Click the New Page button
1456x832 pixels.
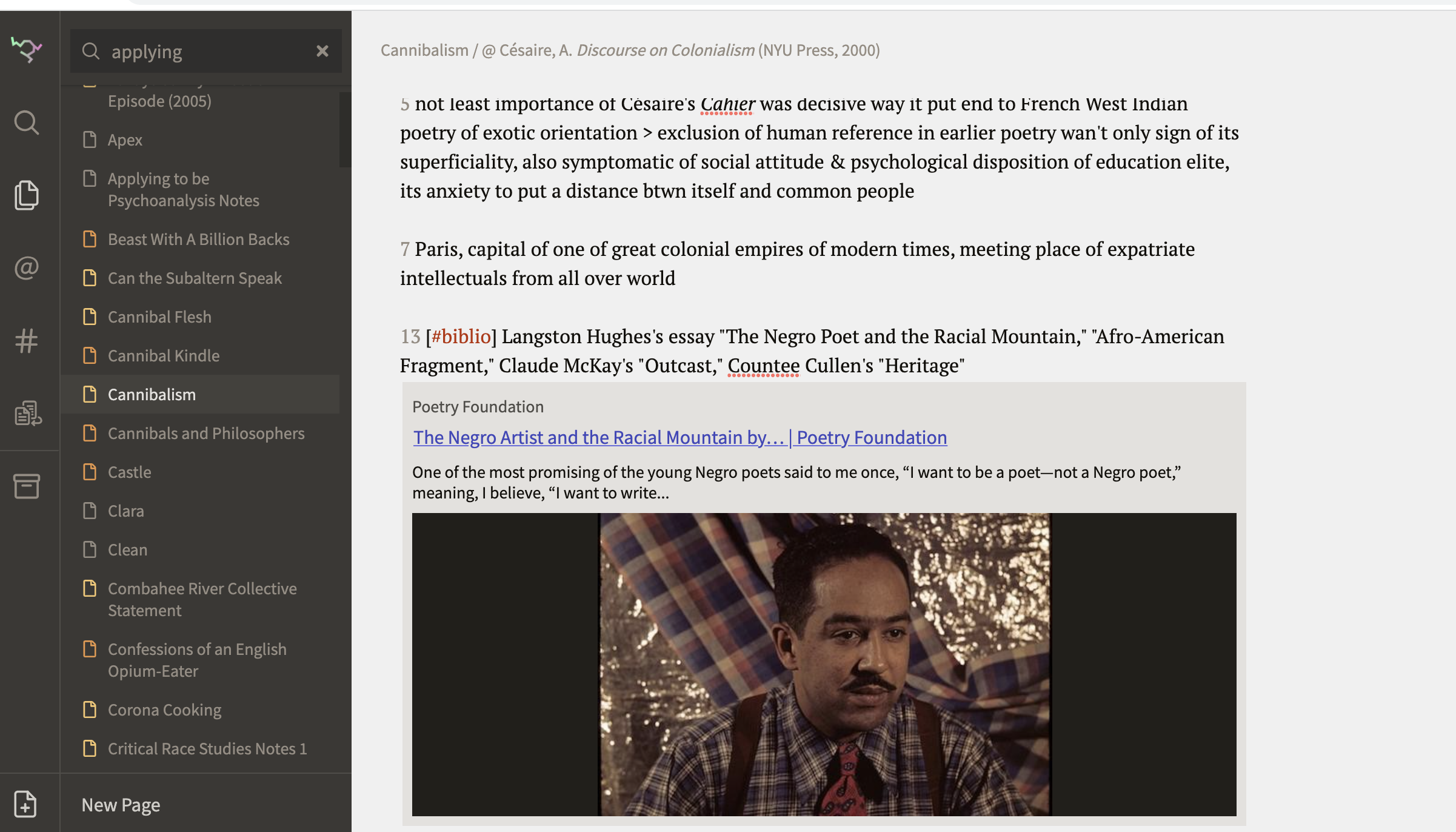[x=121, y=805]
